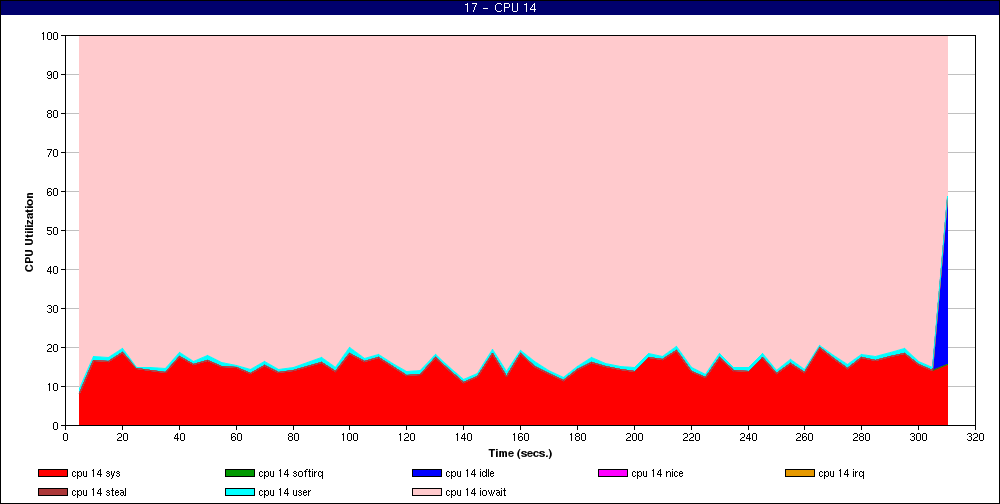The image size is (1000, 504).
Task: Select the 'cpu 14 nice' legend label
Action: [657, 473]
